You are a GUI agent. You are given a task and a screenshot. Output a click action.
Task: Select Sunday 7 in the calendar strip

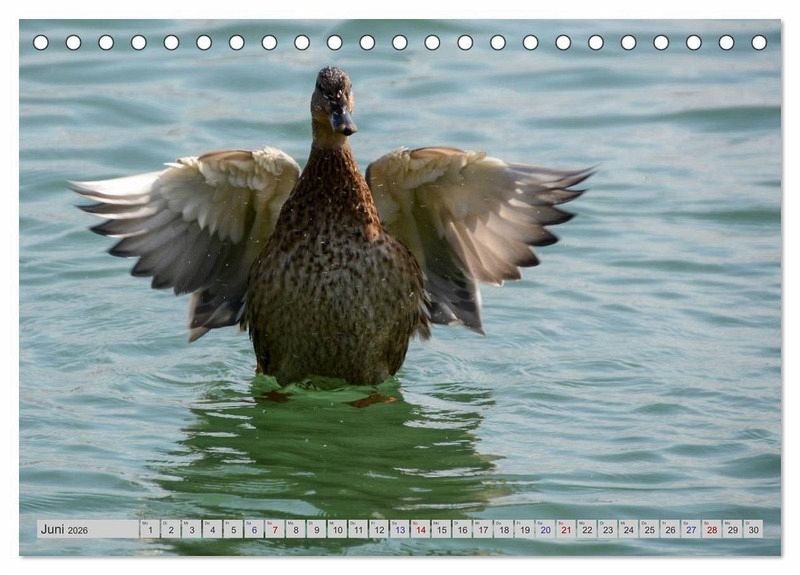click(275, 529)
